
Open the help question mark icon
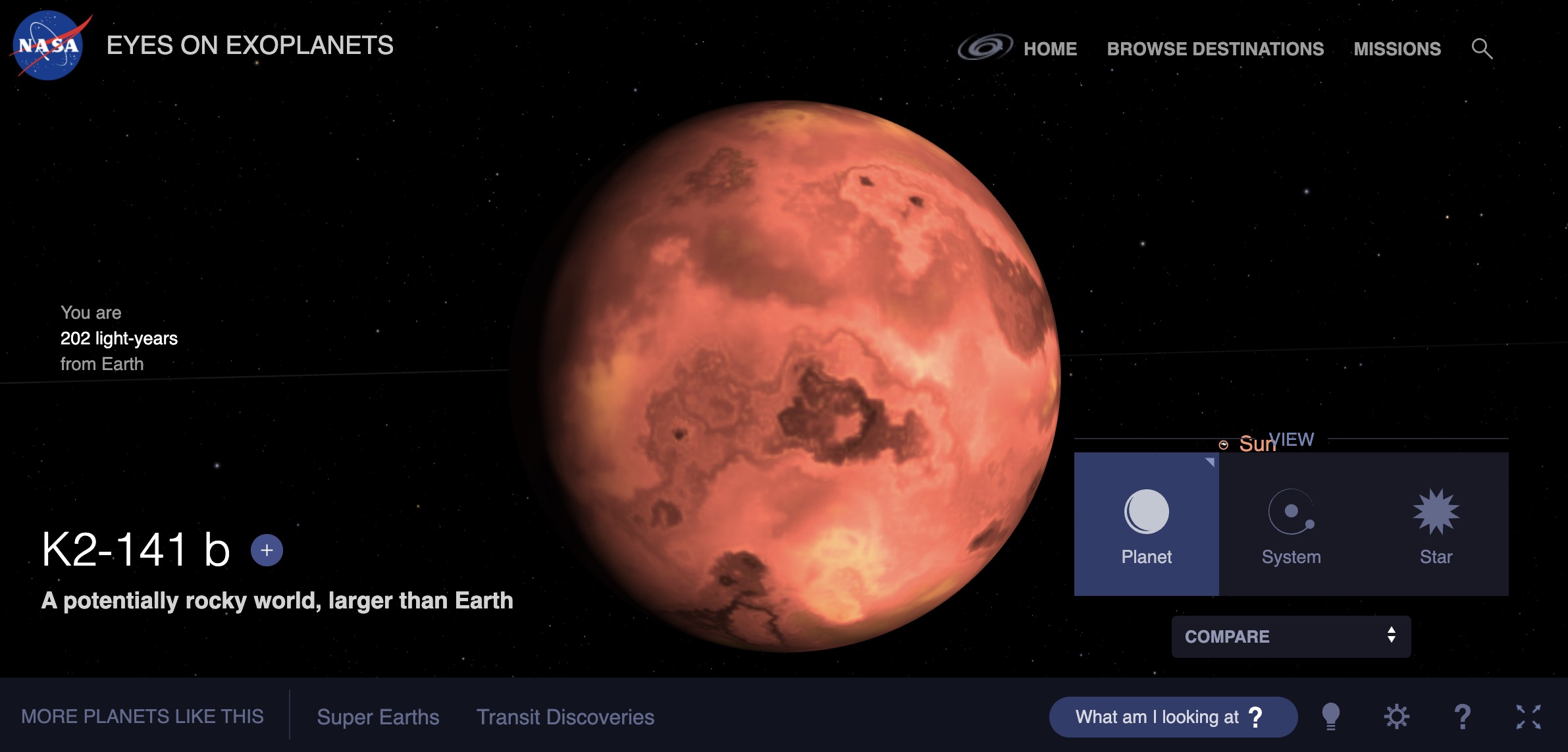(x=1462, y=716)
